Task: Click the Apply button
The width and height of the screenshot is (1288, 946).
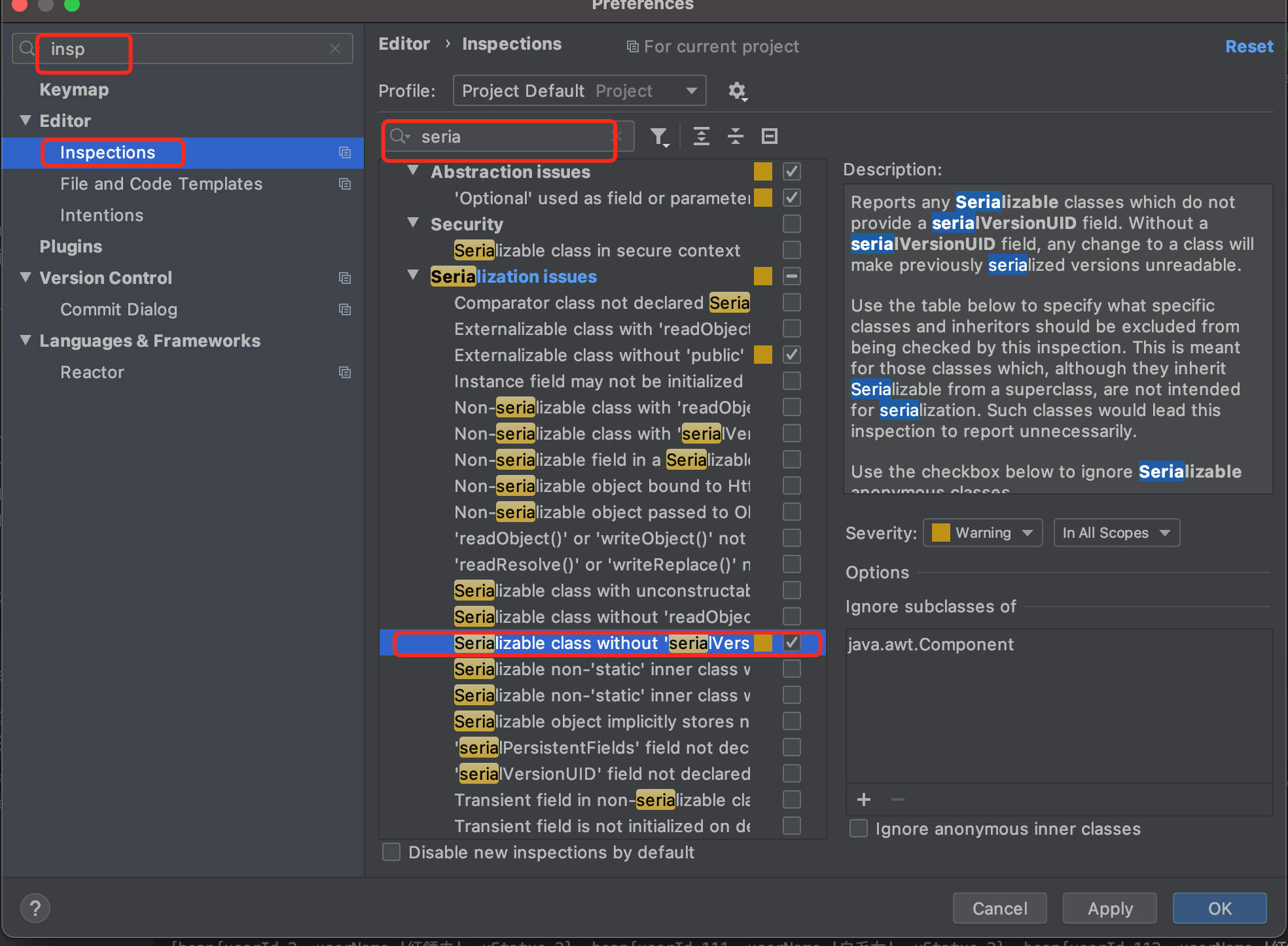Action: [x=1110, y=908]
